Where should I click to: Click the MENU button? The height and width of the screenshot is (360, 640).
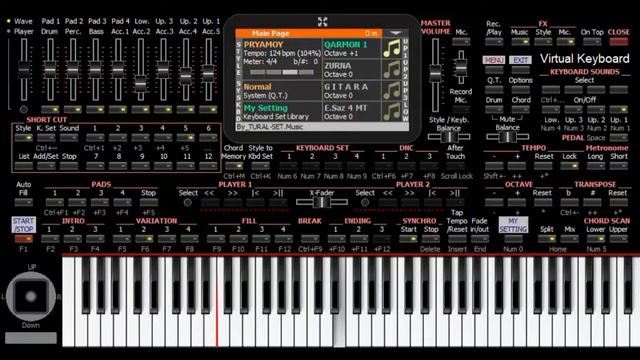tap(494, 60)
